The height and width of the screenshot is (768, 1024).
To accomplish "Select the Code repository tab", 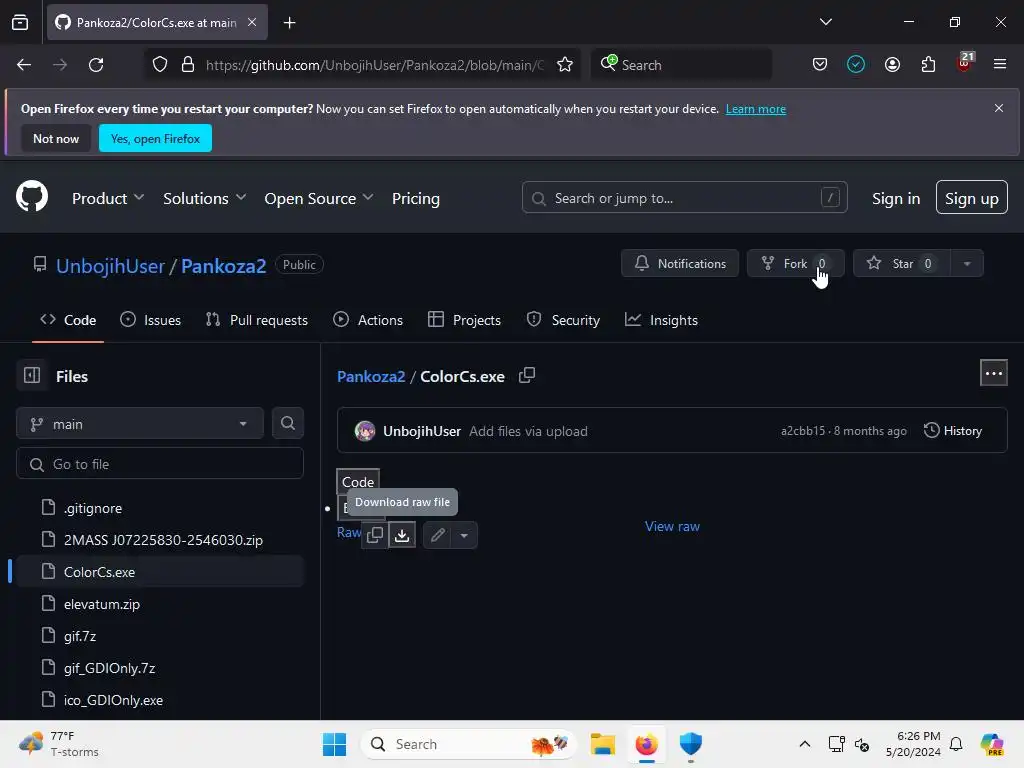I will 68,320.
